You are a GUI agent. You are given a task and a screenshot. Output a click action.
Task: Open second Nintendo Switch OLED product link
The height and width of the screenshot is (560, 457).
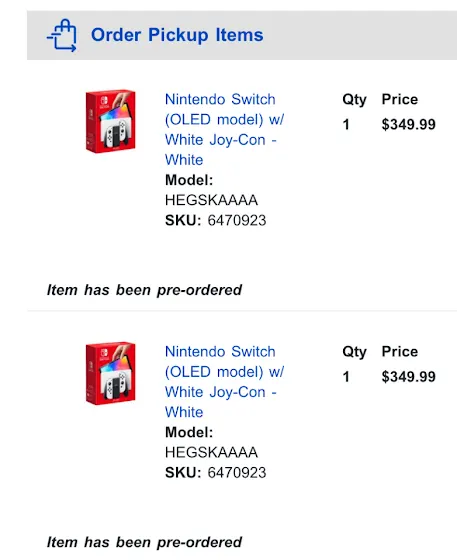tap(225, 382)
